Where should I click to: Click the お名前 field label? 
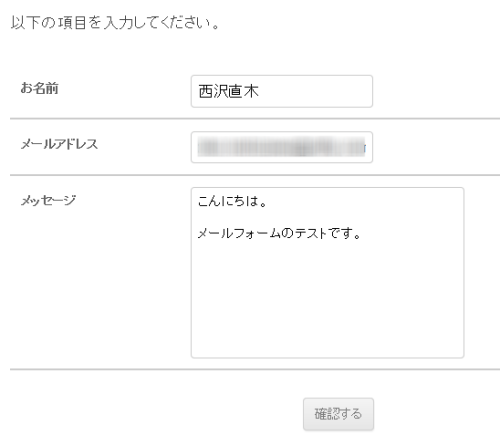[39, 88]
